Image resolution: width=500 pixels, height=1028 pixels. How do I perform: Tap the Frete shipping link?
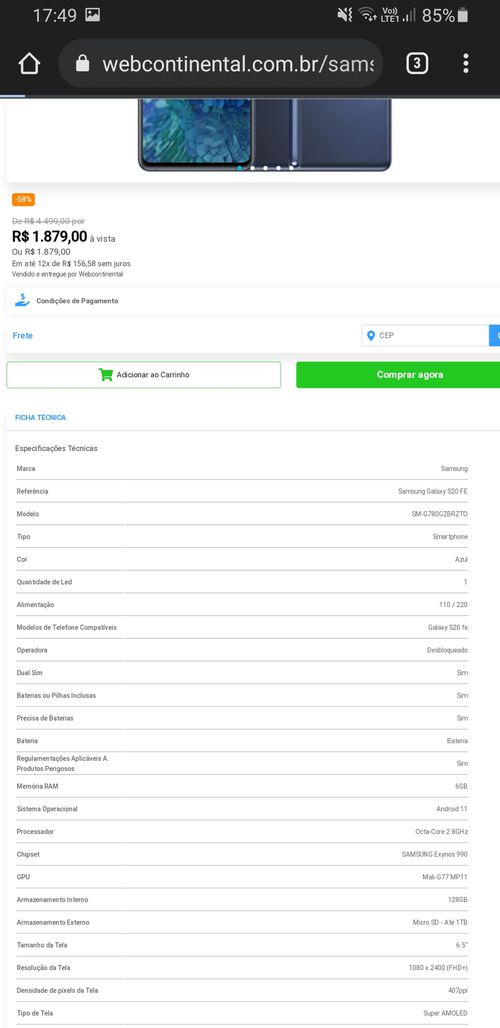tap(22, 336)
